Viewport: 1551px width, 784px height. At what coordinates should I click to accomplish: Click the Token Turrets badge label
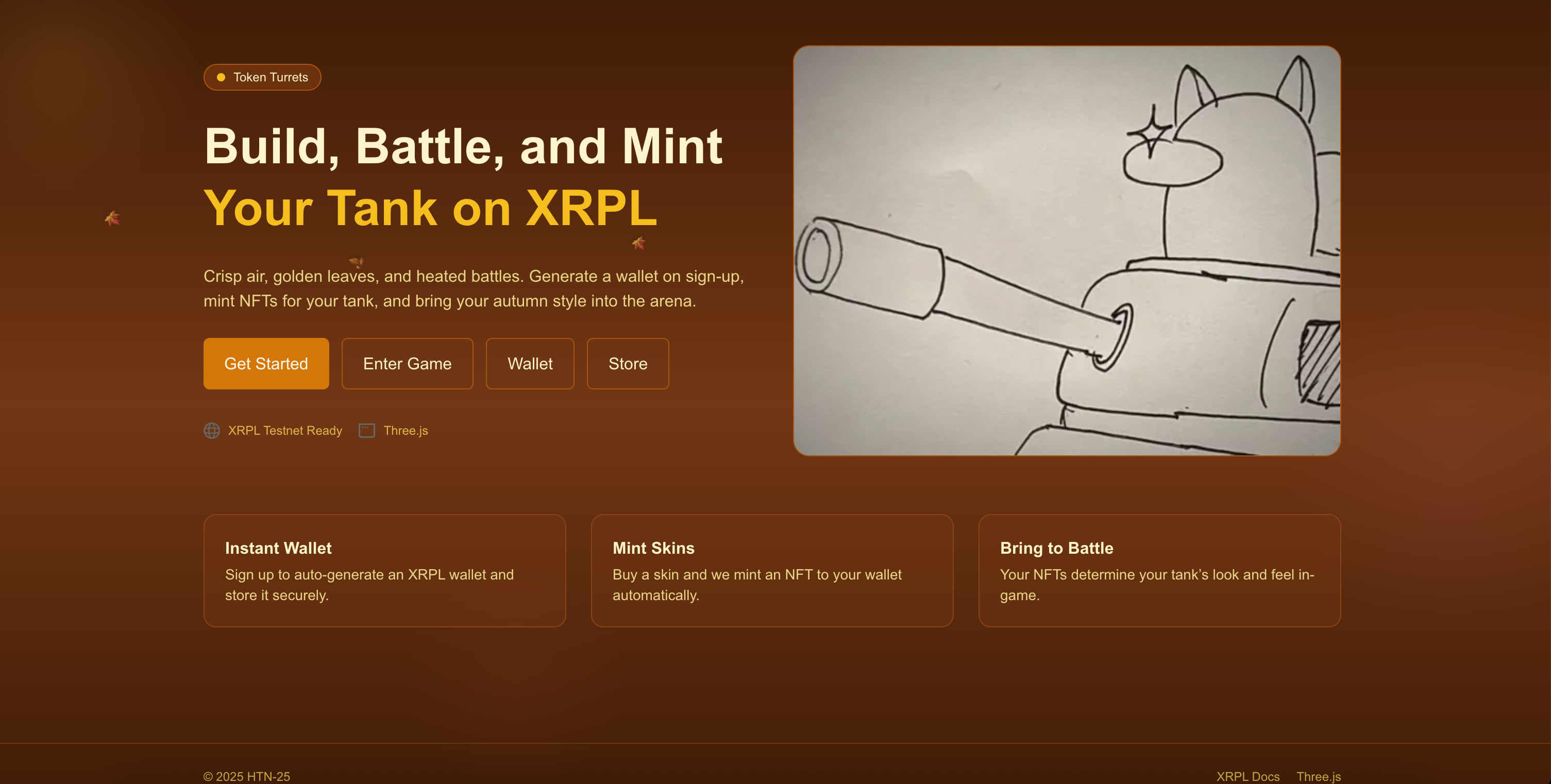[x=271, y=78]
